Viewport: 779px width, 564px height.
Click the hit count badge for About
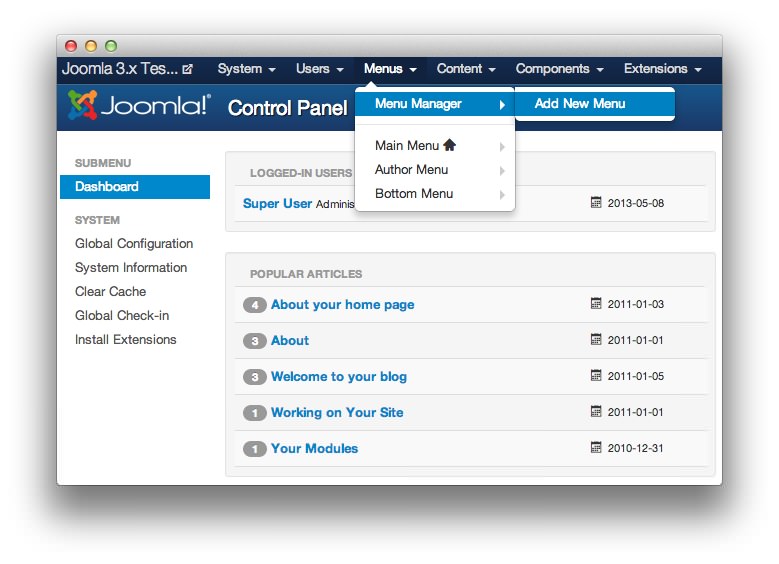255,341
